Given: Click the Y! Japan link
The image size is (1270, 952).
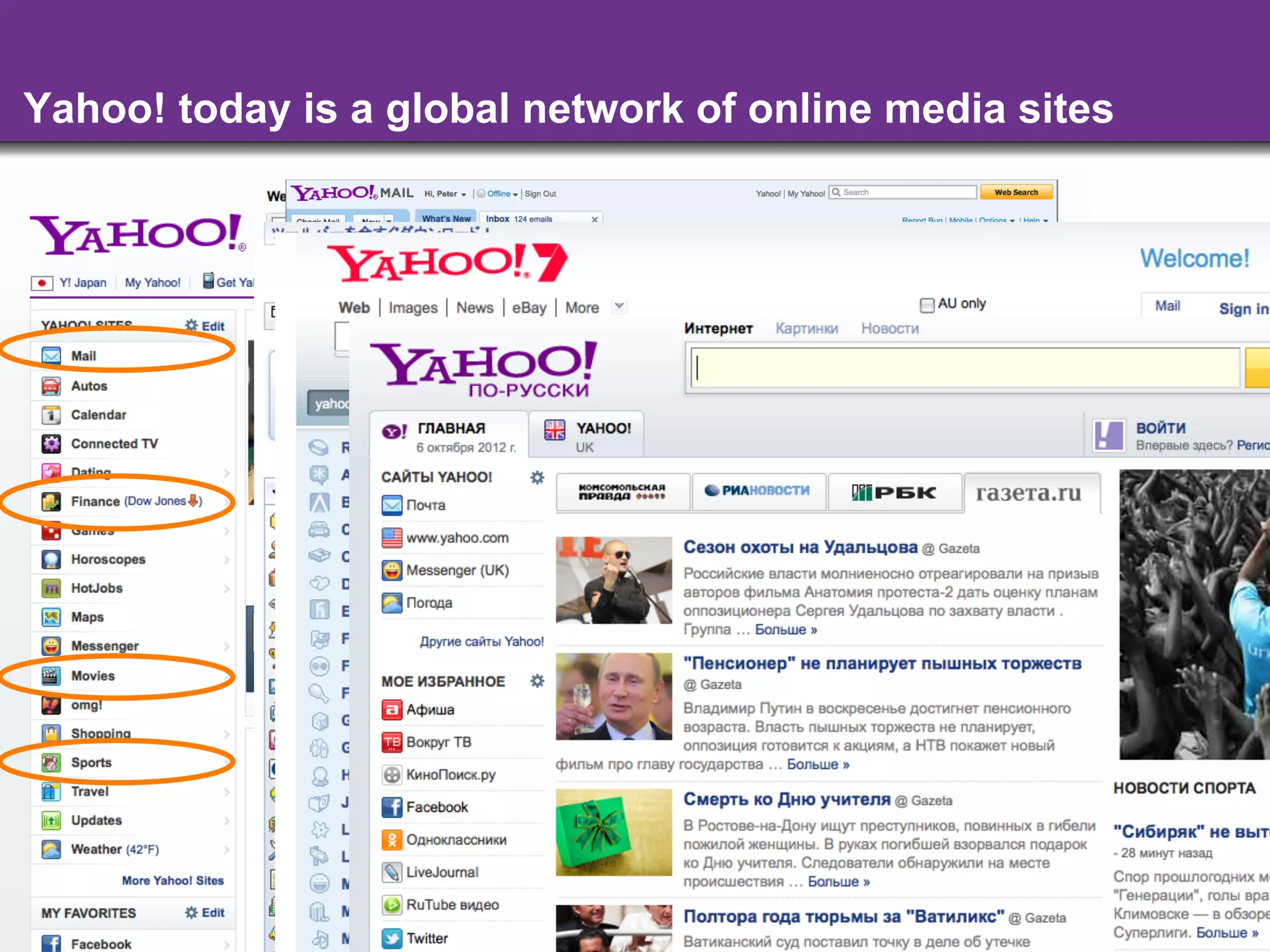Looking at the screenshot, I should (82, 283).
